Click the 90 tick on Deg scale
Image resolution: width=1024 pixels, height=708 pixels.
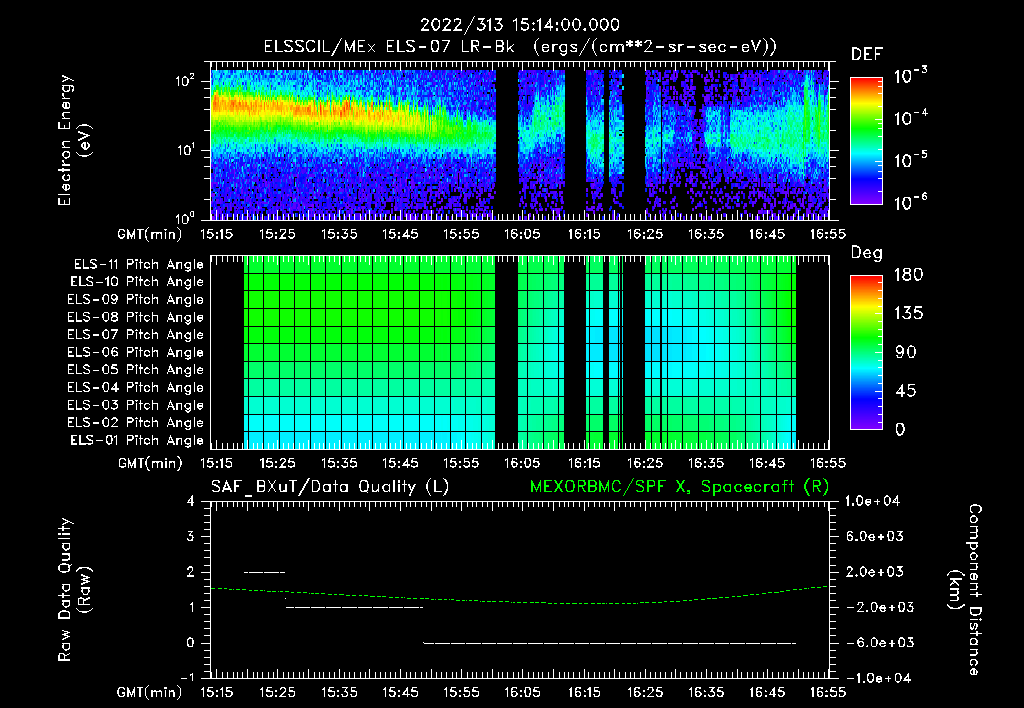(x=906, y=353)
